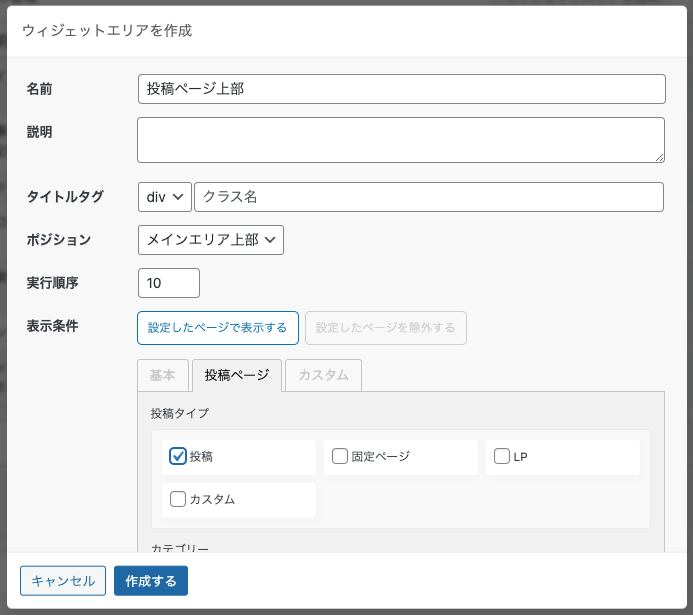The height and width of the screenshot is (615, 693).
Task: Expand the メインエリア上部 position dropdown
Action: tap(211, 240)
